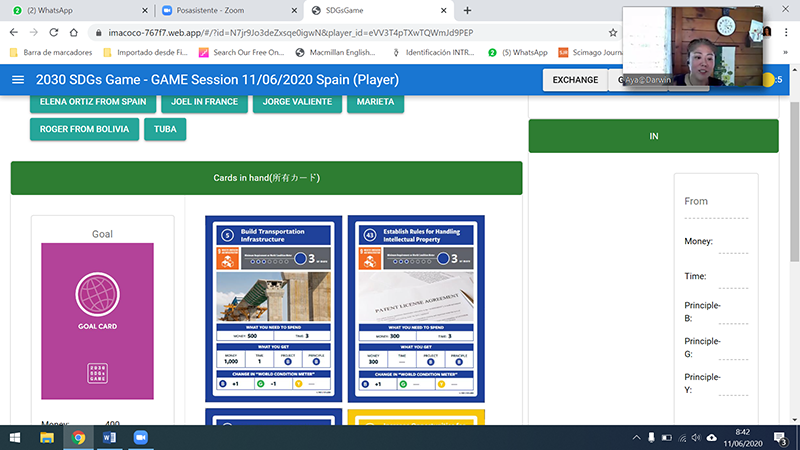800x450 pixels.
Task: Select player ROGER FROM BOLIVIA
Action: pyautogui.click(x=84, y=129)
